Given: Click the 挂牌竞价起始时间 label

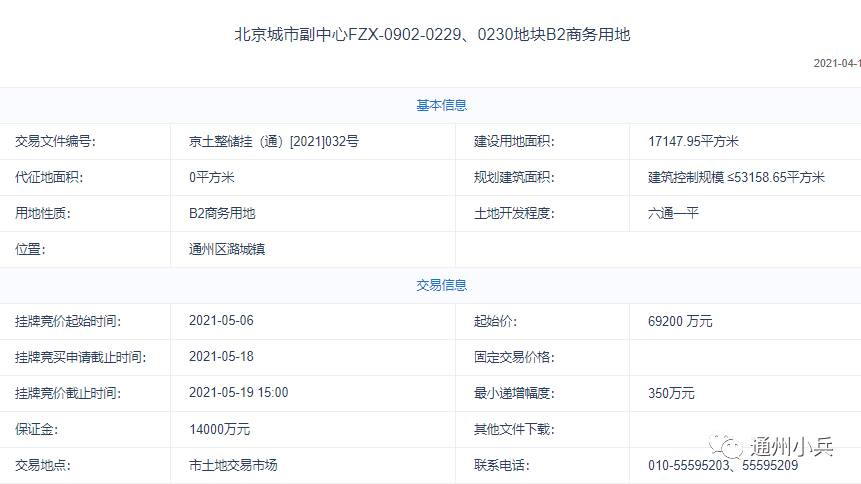Looking at the screenshot, I should tap(68, 321).
